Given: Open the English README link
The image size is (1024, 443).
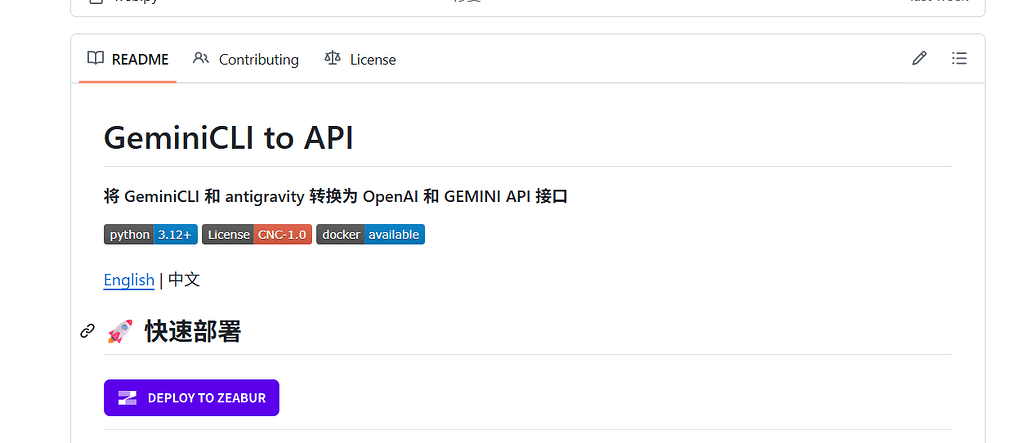Looking at the screenshot, I should click(x=129, y=280).
